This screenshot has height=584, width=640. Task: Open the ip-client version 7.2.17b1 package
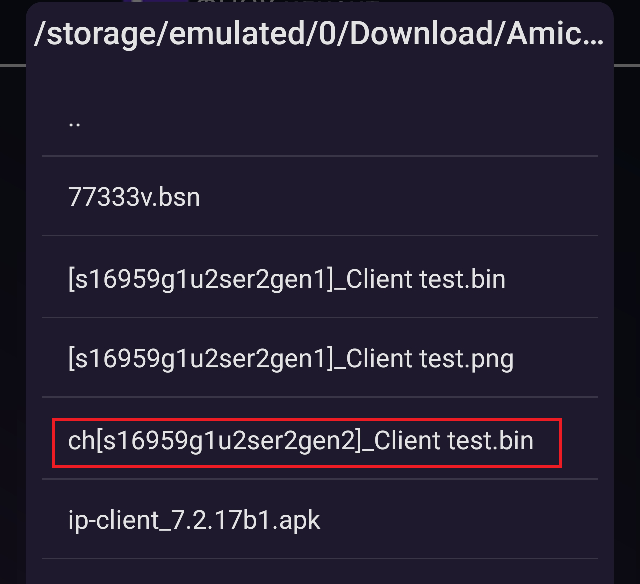tap(320, 520)
